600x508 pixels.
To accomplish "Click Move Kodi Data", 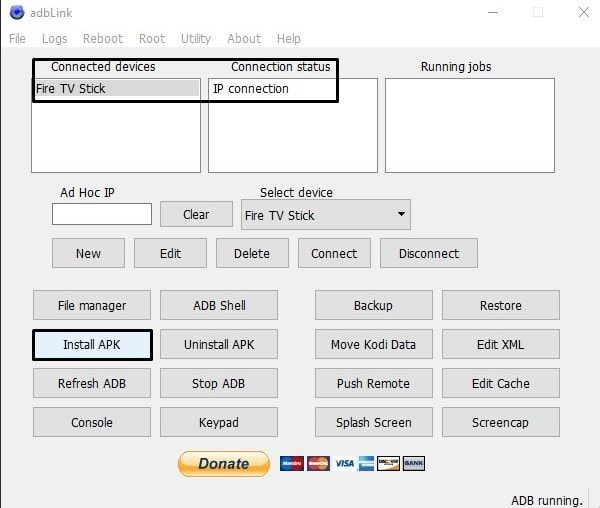I will [x=374, y=344].
